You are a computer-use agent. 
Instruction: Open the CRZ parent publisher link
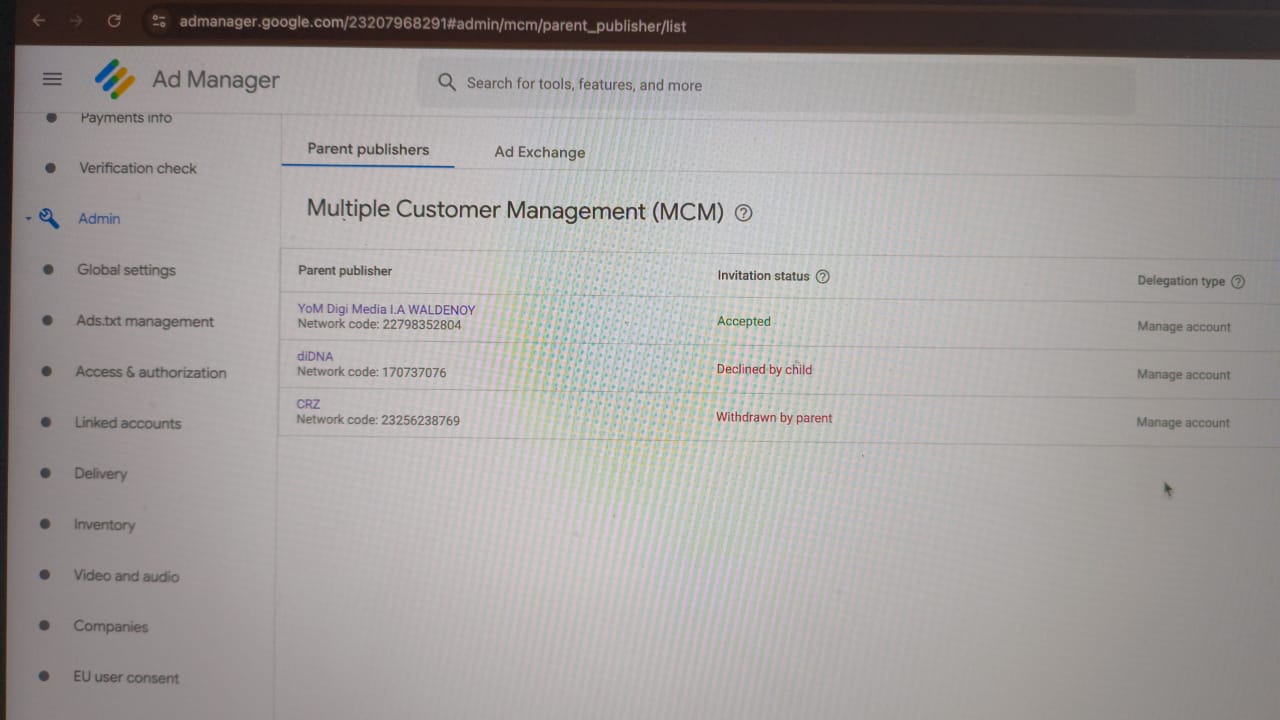tap(308, 404)
